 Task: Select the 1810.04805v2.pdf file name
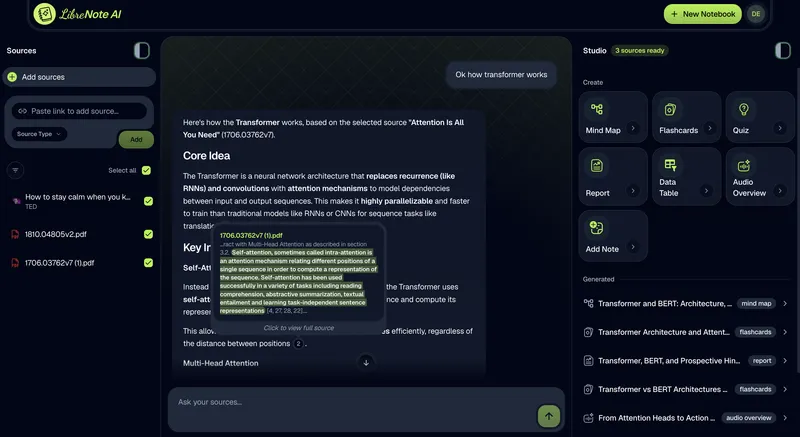(x=56, y=234)
